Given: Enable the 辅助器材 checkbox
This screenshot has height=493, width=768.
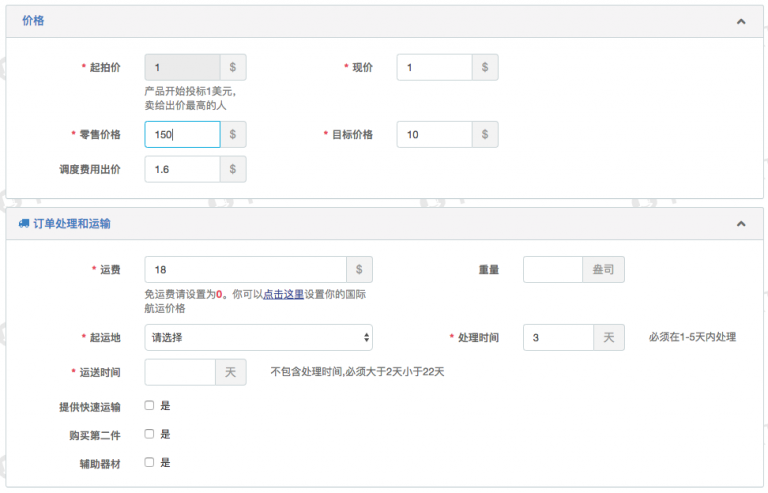Looking at the screenshot, I should [149, 462].
